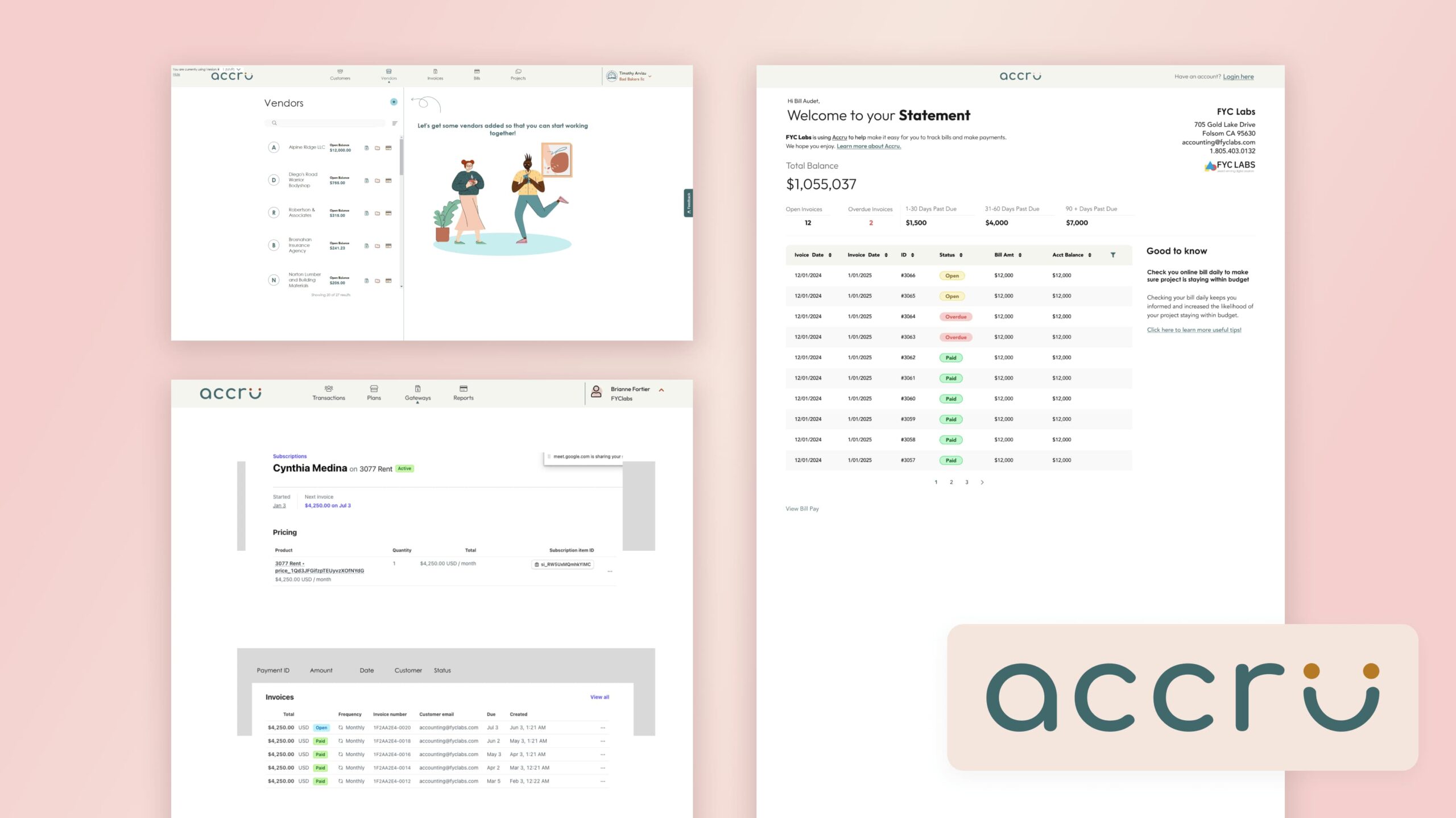Go to page 2 of statement invoices
The image size is (1456, 818).
[951, 482]
